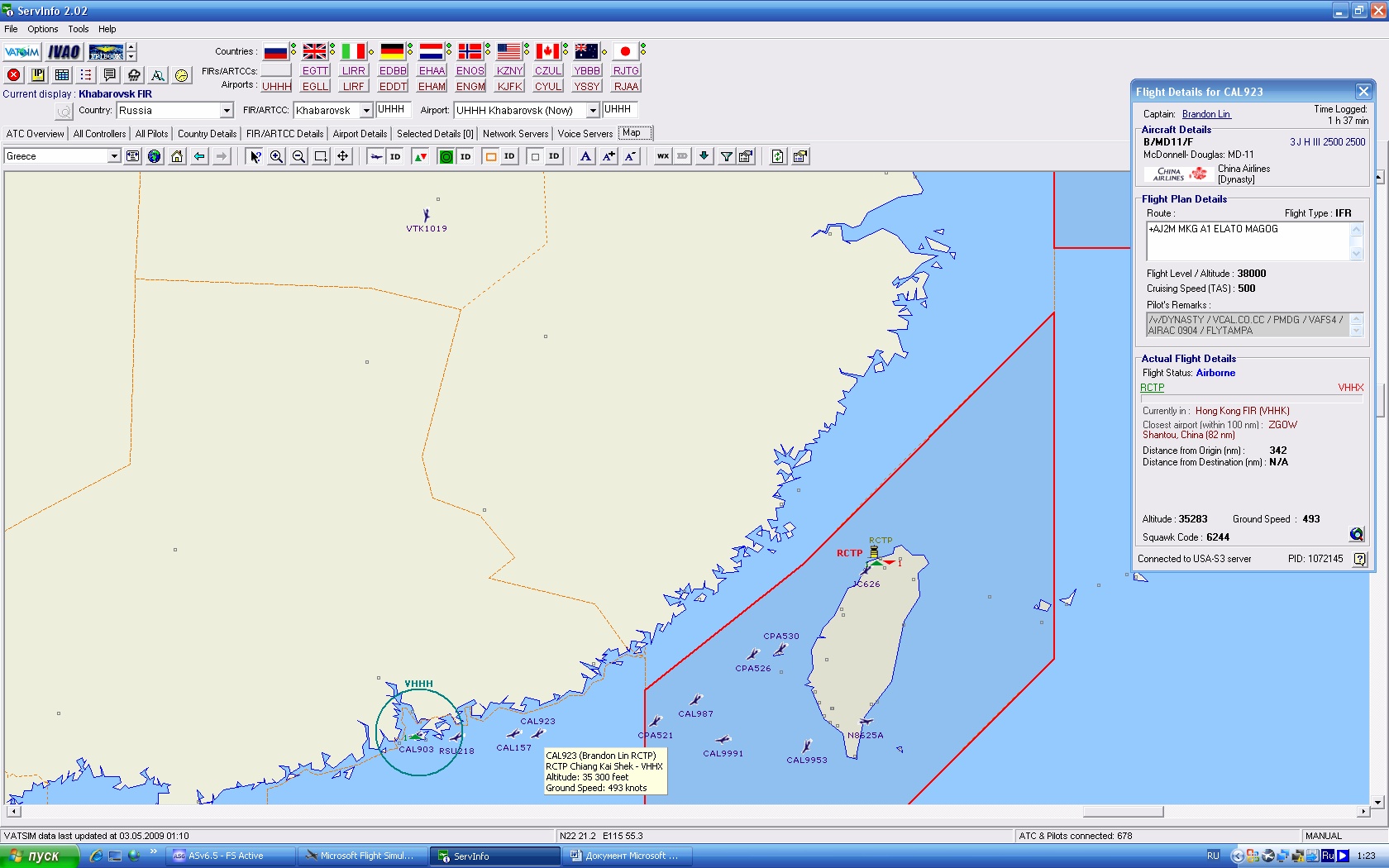The height and width of the screenshot is (868, 1389).
Task: Toggle the WX weather overlay
Action: 663,156
